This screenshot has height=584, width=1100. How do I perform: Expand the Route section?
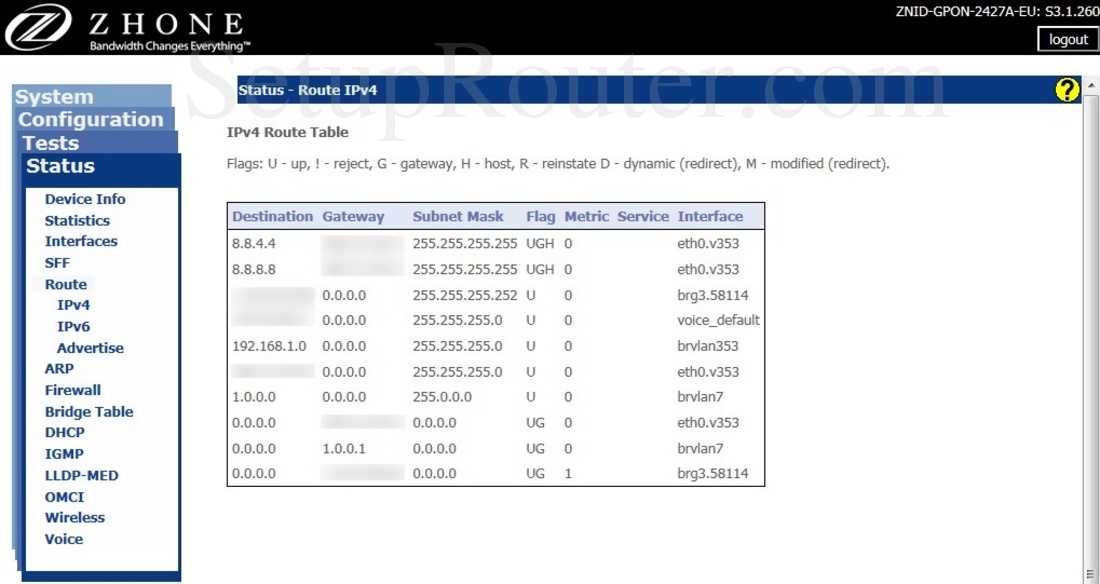pyautogui.click(x=65, y=284)
